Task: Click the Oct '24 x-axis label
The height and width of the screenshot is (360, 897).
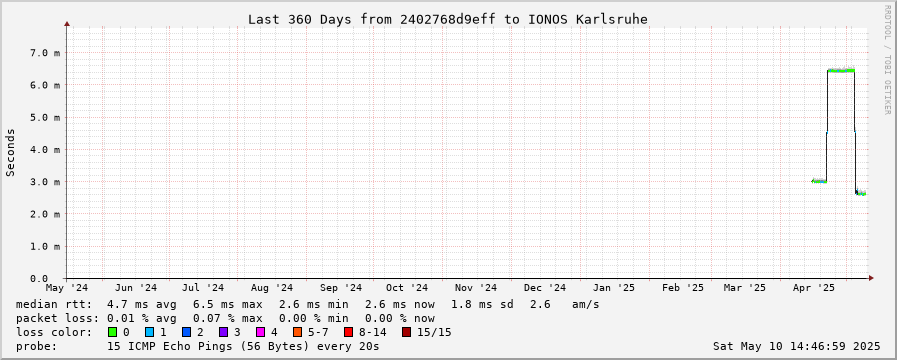Action: coord(407,288)
